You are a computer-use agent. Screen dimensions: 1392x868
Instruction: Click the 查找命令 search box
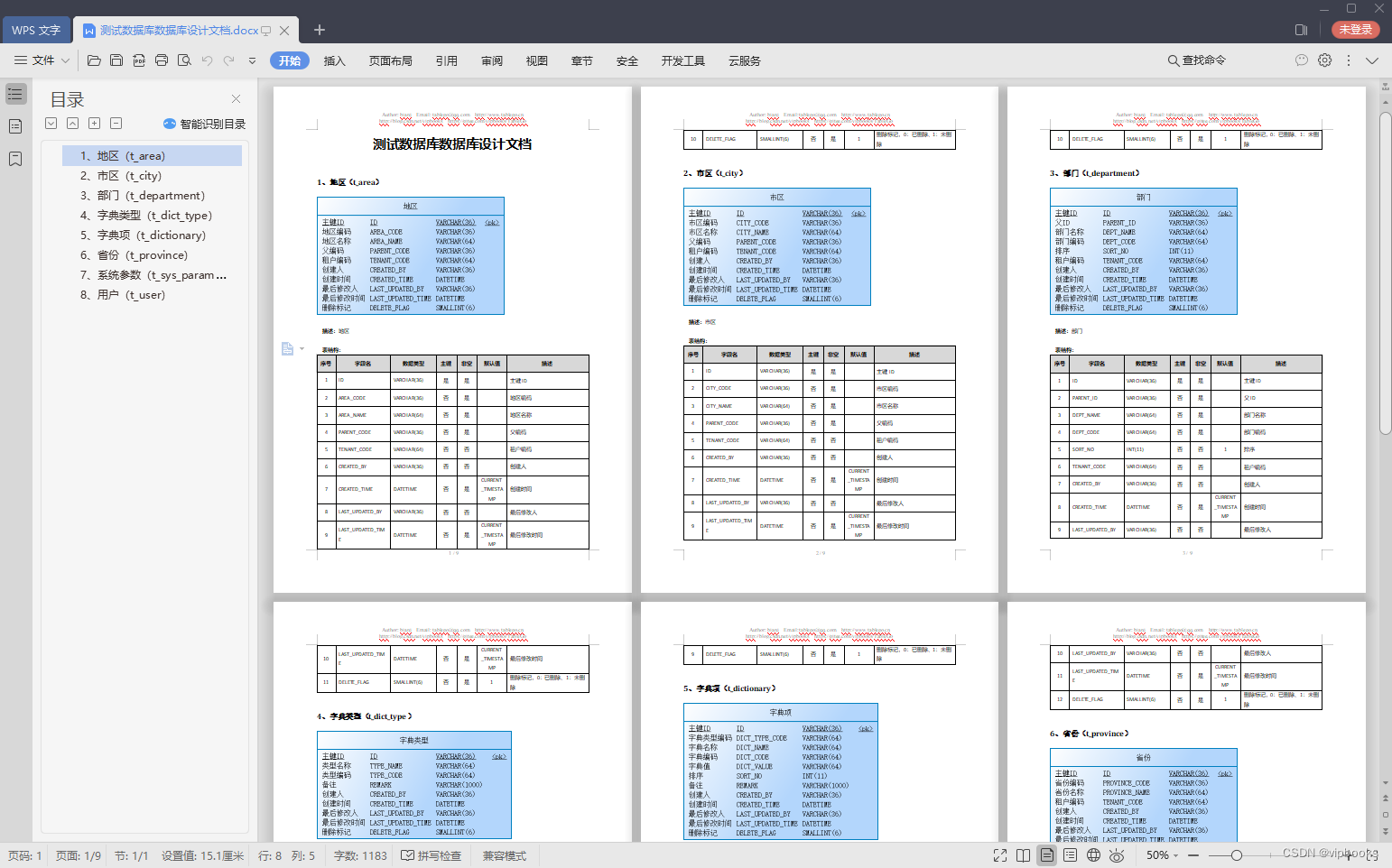tap(1197, 60)
